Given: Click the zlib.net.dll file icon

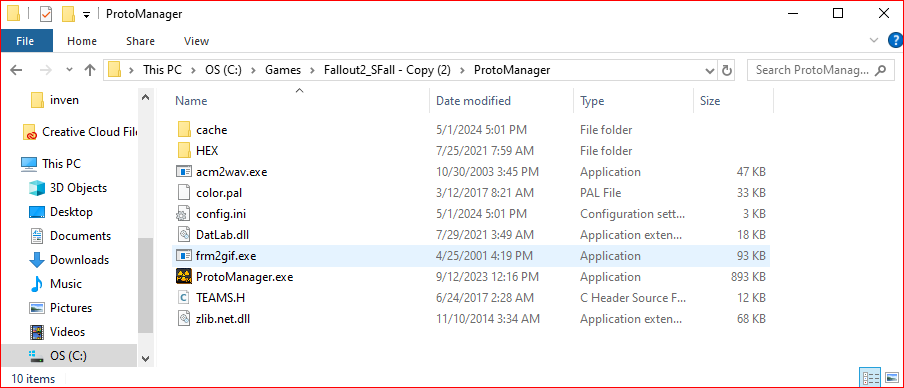Looking at the screenshot, I should pos(184,318).
